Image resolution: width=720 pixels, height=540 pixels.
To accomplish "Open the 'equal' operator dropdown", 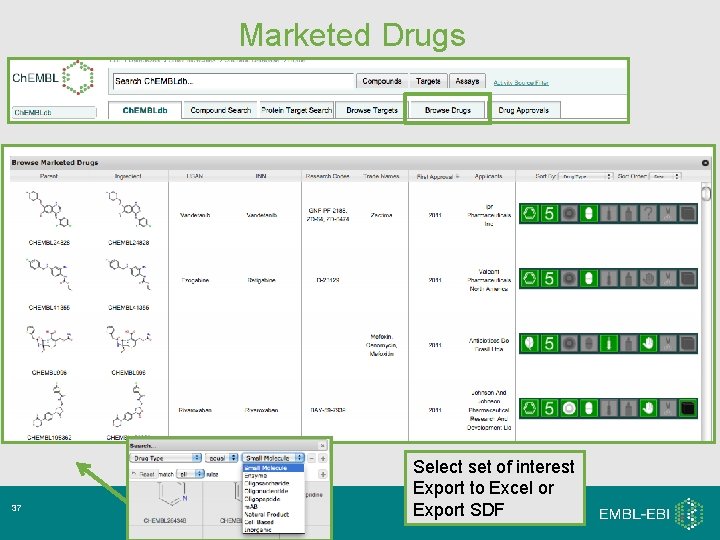I will click(x=221, y=458).
